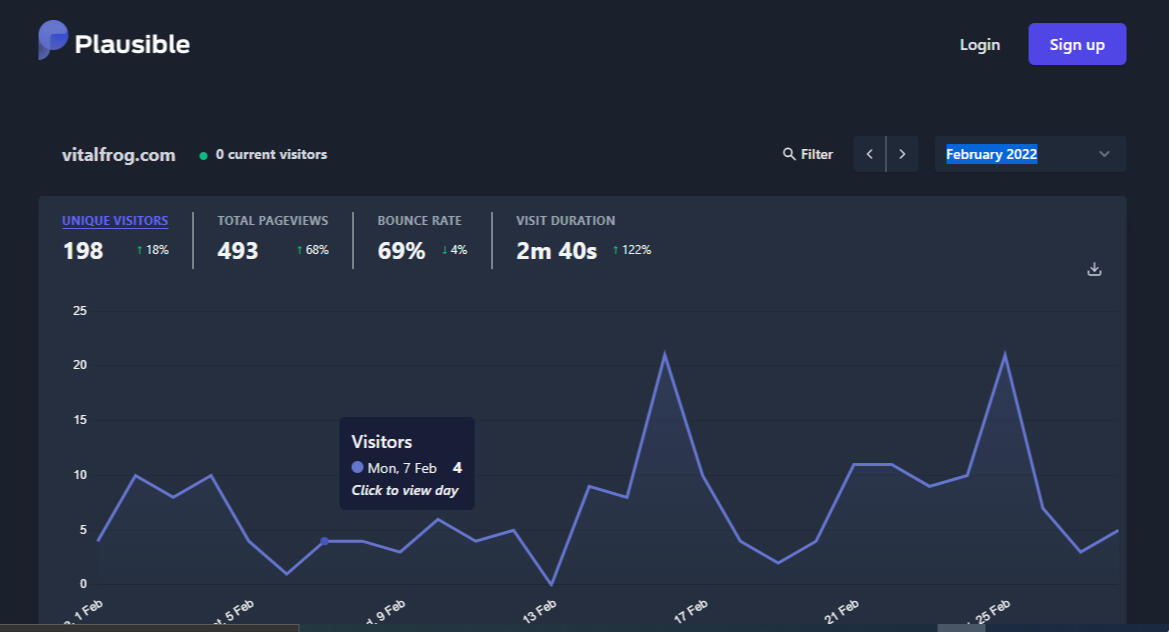The width and height of the screenshot is (1169, 632).
Task: Click the graph peak before 17 Feb
Action: tap(664, 354)
